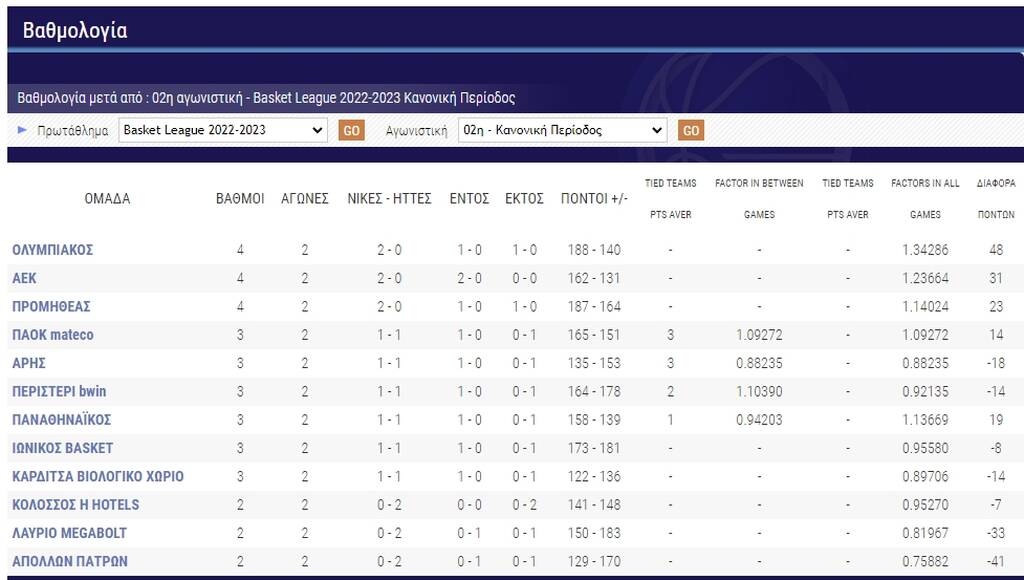Click factor 1.13669 in ΠΑΝΑΘΗΝΑΪΚΟΣ row
This screenshot has height=580, width=1024.
click(925, 420)
